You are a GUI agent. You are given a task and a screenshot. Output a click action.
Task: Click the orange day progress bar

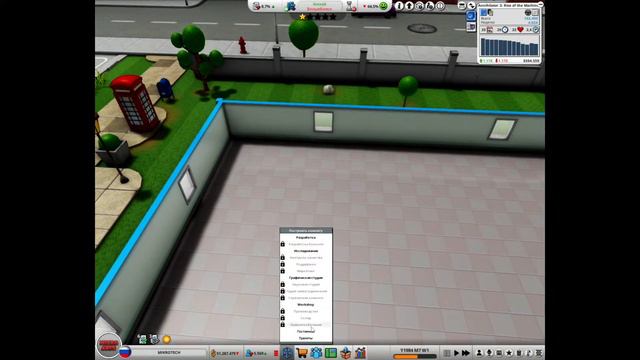[x=414, y=357]
